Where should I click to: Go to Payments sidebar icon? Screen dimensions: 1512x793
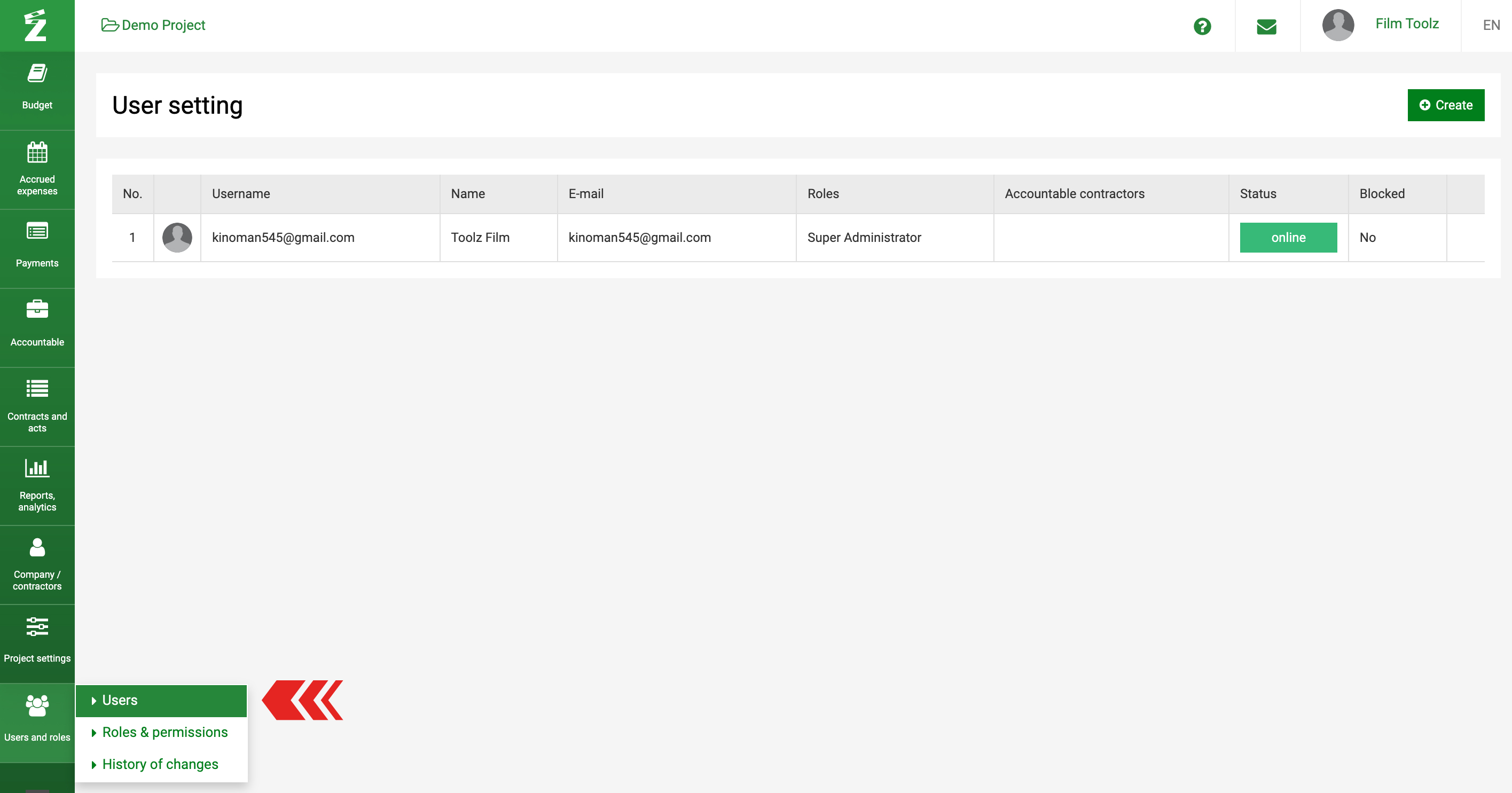37,231
